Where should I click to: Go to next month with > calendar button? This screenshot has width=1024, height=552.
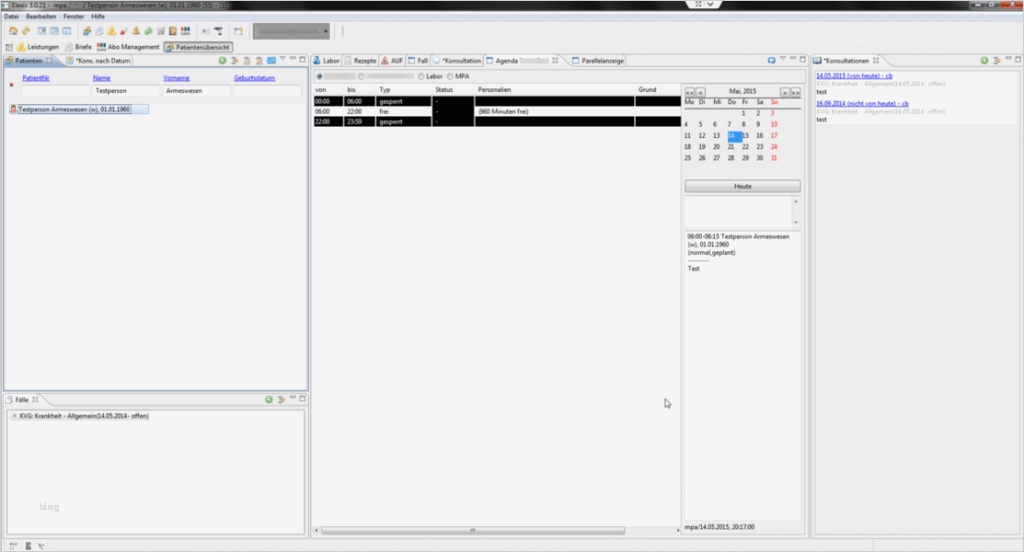coord(785,92)
